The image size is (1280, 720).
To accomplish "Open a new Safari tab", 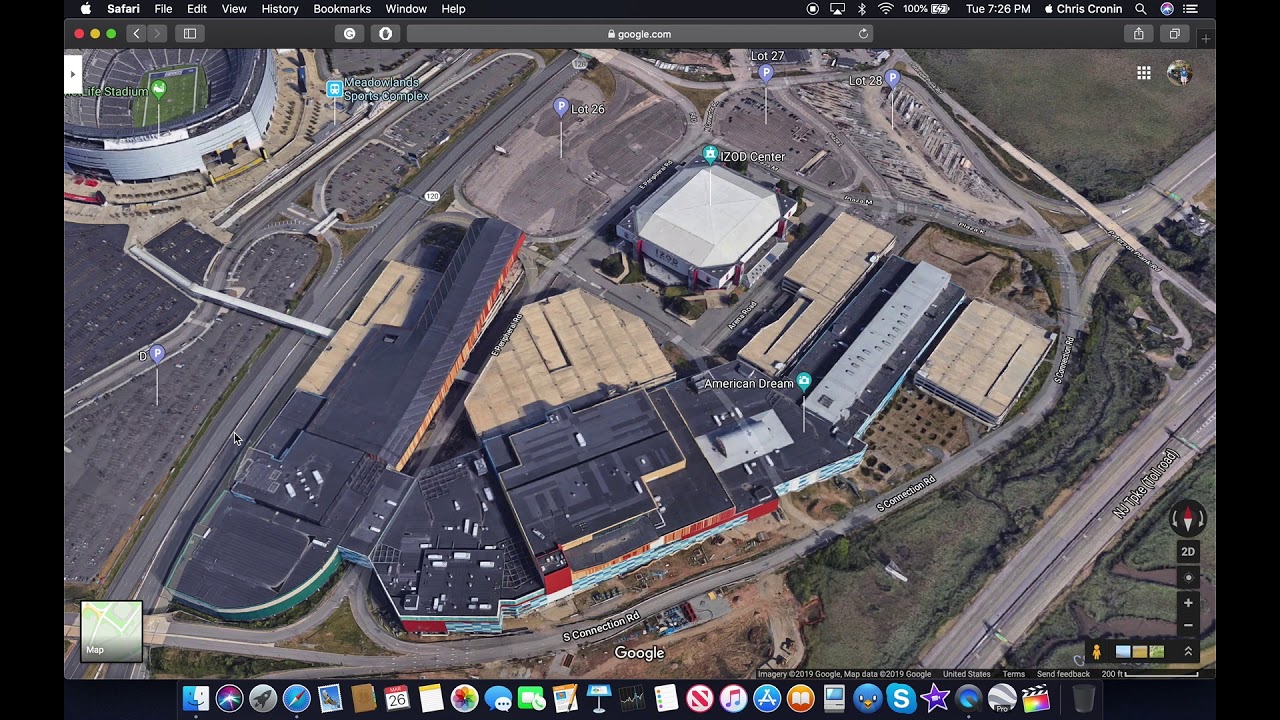I will pyautogui.click(x=1205, y=38).
